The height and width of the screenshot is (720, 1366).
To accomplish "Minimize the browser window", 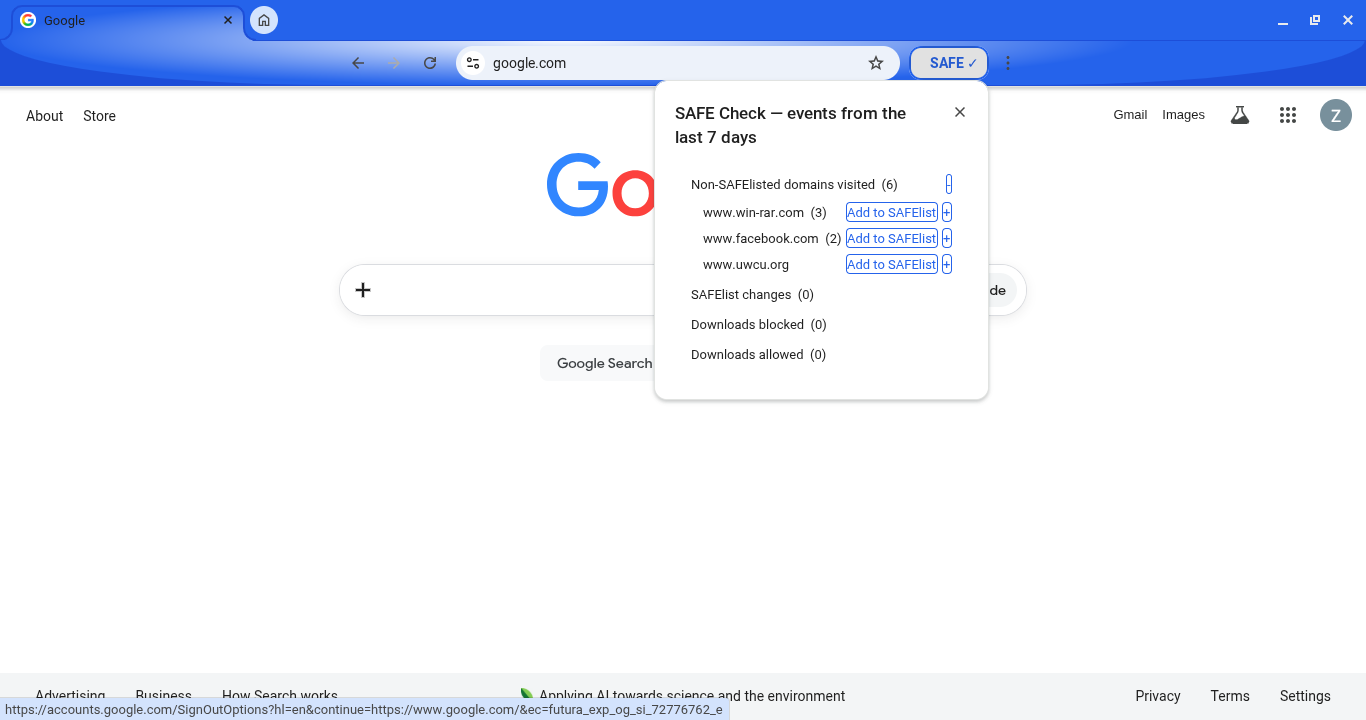I will 1283,21.
